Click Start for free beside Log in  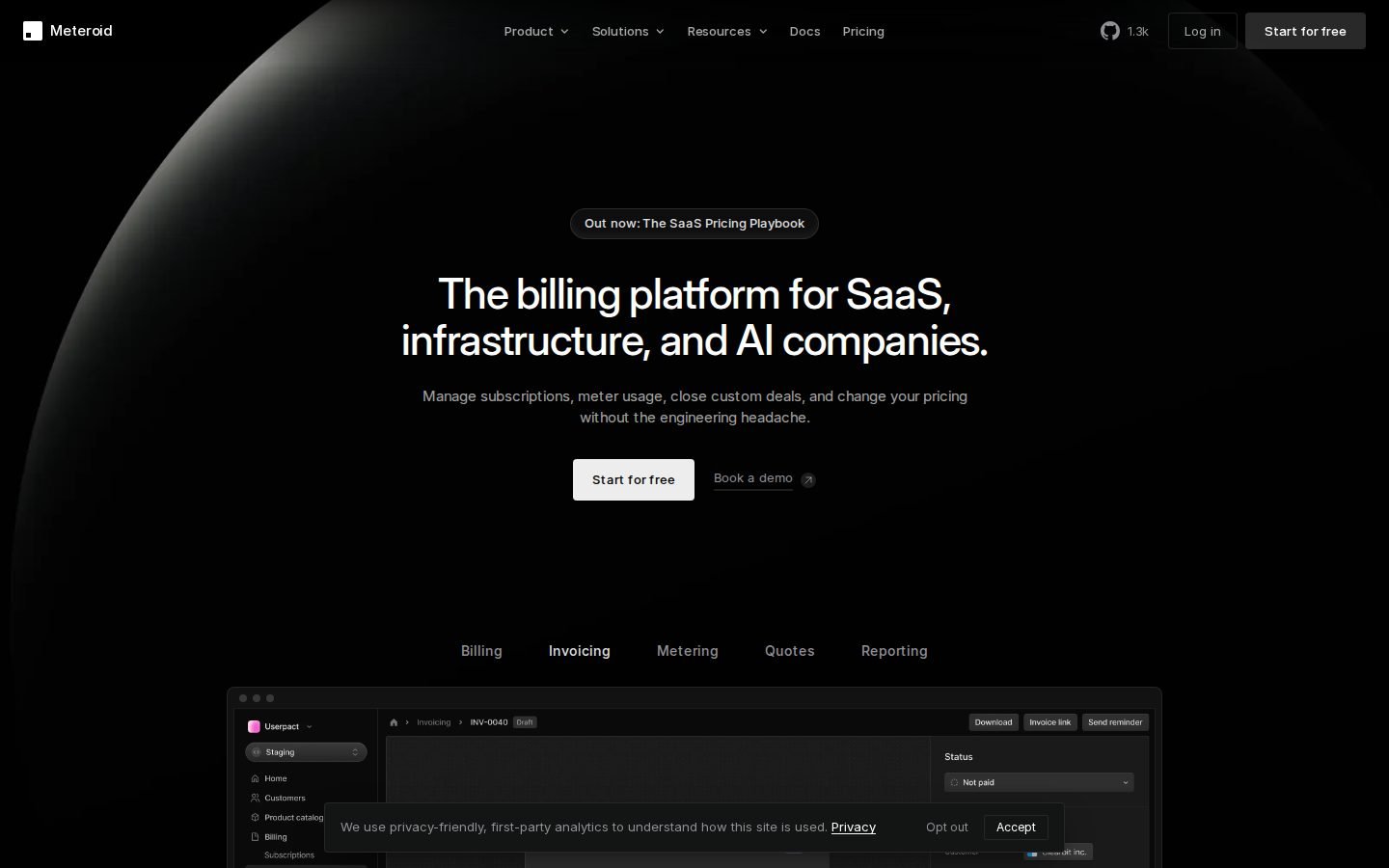click(x=1305, y=31)
